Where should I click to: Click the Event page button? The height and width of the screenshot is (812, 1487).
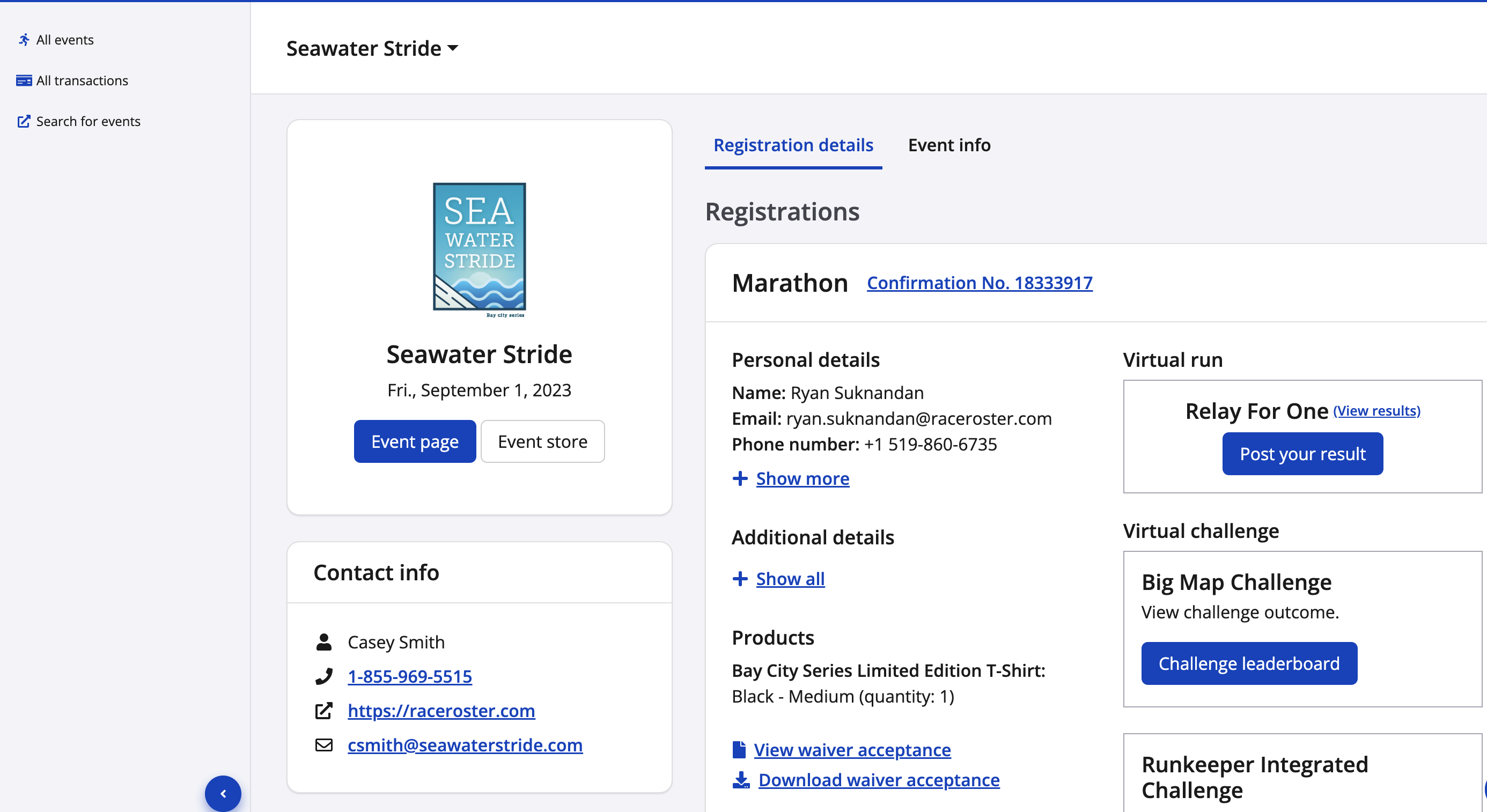pyautogui.click(x=415, y=441)
